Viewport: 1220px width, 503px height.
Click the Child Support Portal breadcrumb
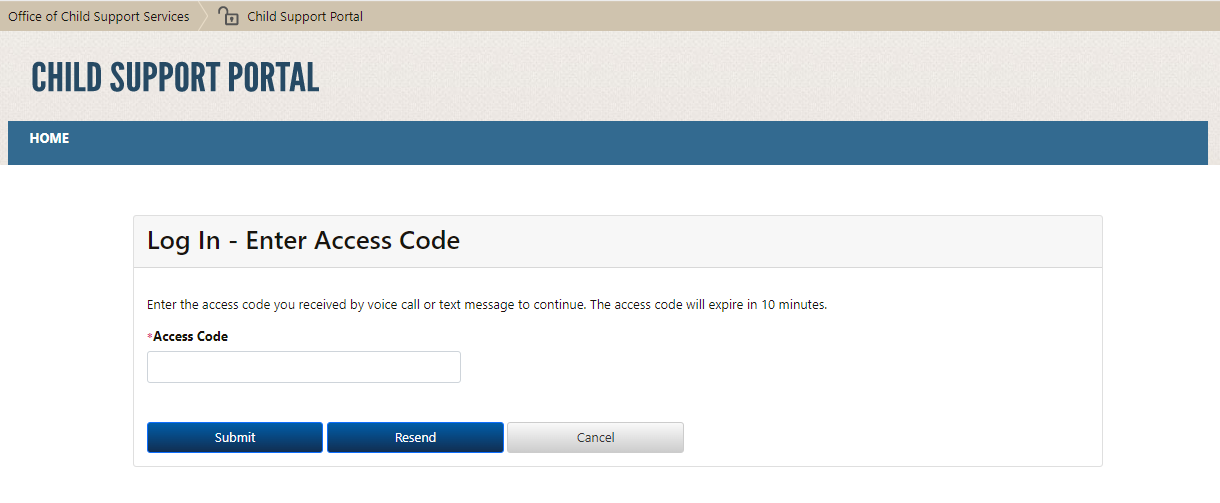pyautogui.click(x=305, y=16)
